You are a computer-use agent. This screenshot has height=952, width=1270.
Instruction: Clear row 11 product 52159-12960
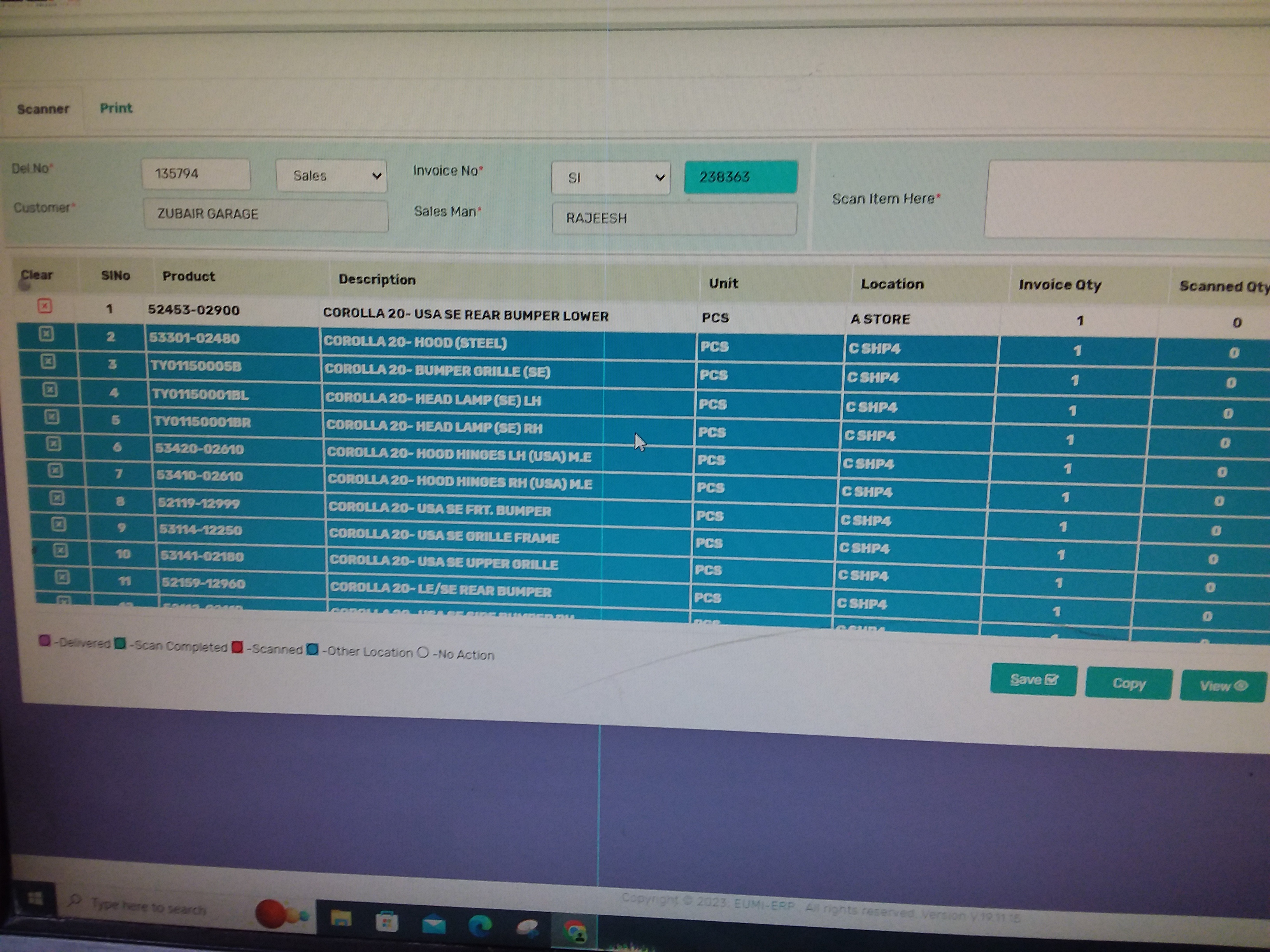tap(62, 577)
